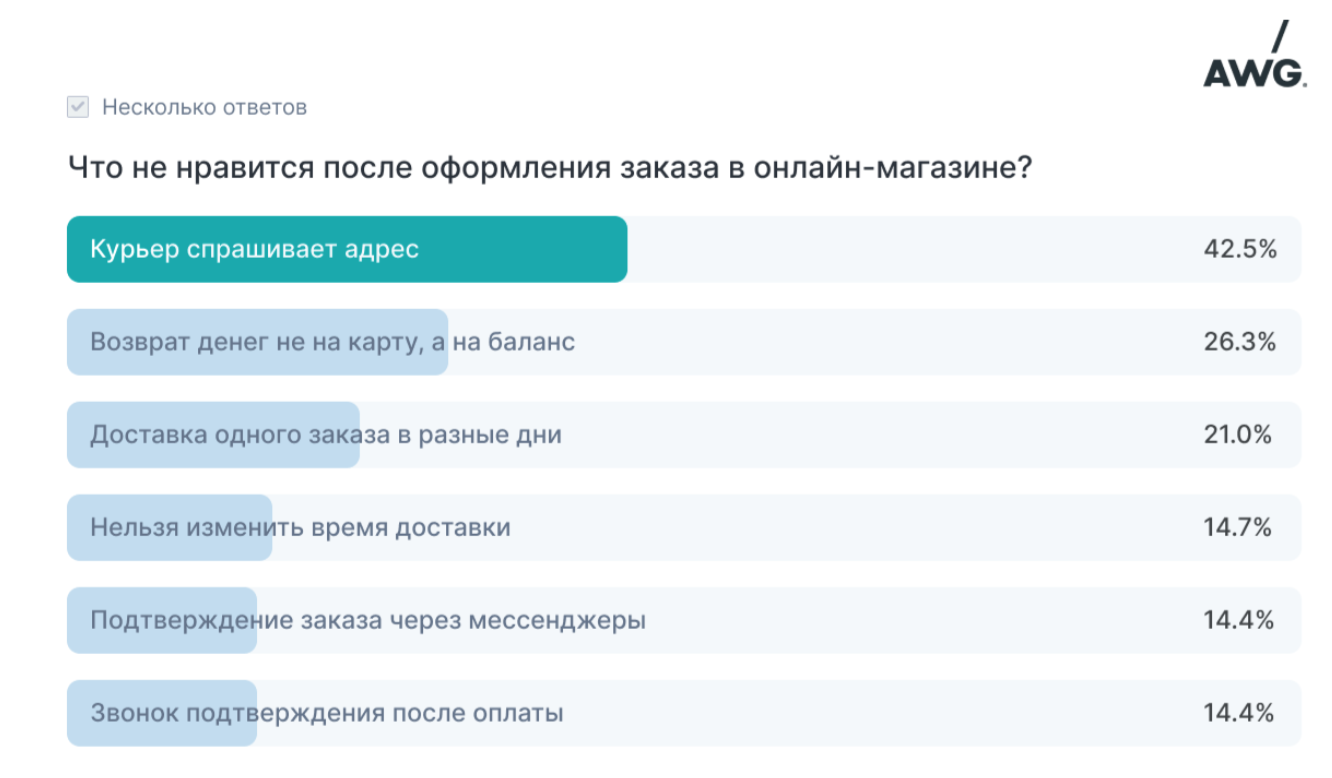
Task: Select Возврат денег не на карту option
Action: [684, 342]
